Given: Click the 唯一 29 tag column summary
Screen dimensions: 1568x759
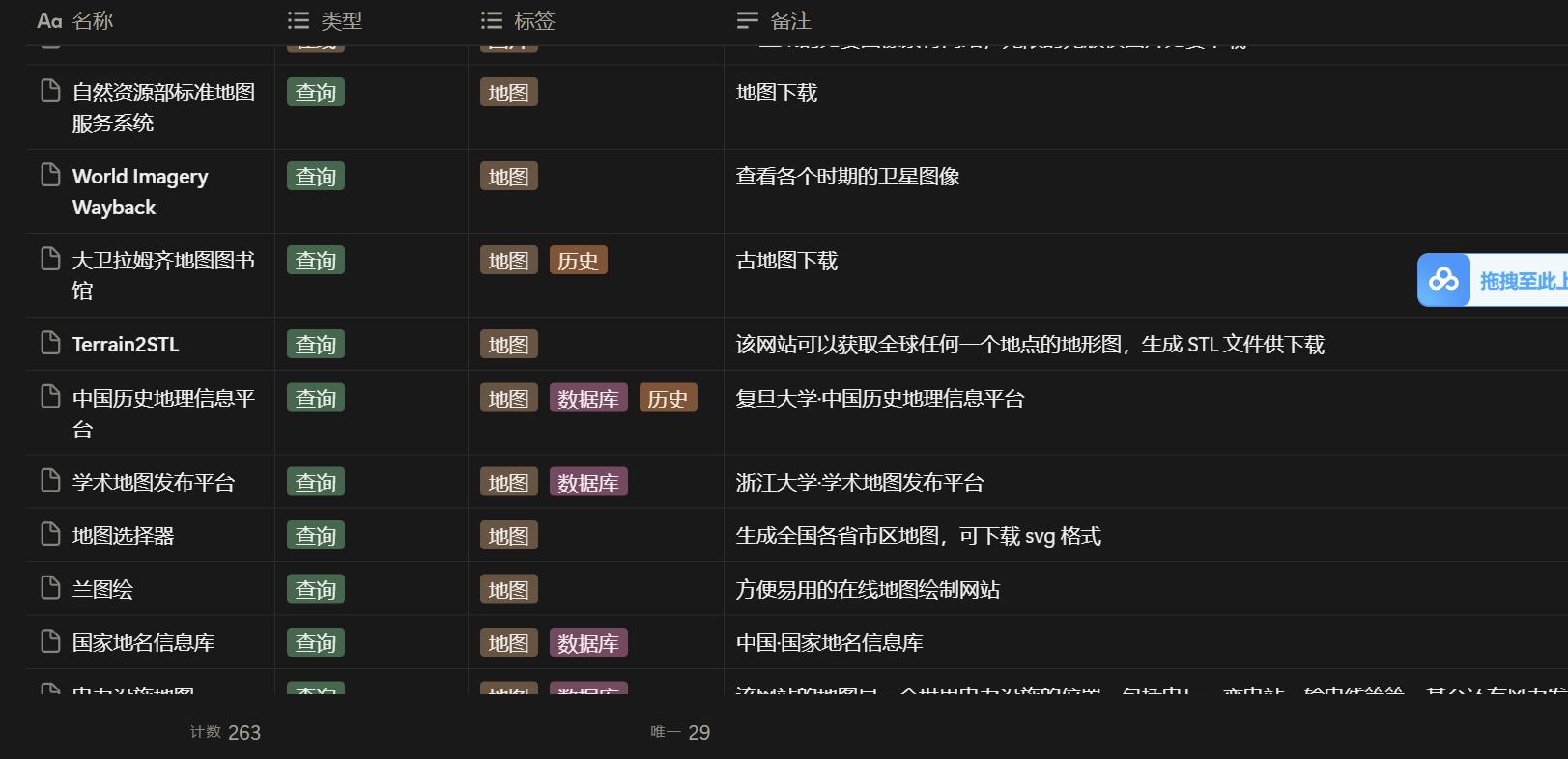Looking at the screenshot, I should (x=680, y=732).
